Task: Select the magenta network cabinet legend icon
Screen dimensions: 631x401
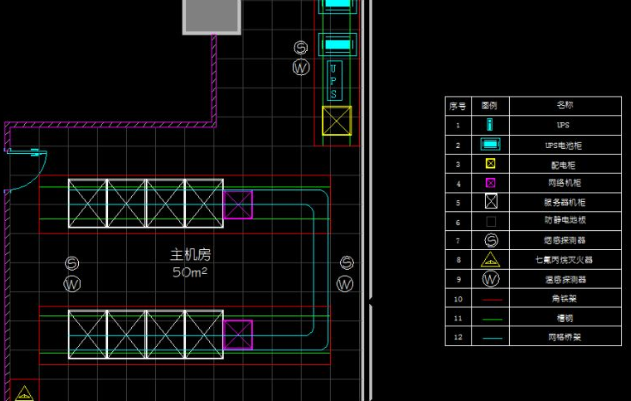Action: (491, 183)
